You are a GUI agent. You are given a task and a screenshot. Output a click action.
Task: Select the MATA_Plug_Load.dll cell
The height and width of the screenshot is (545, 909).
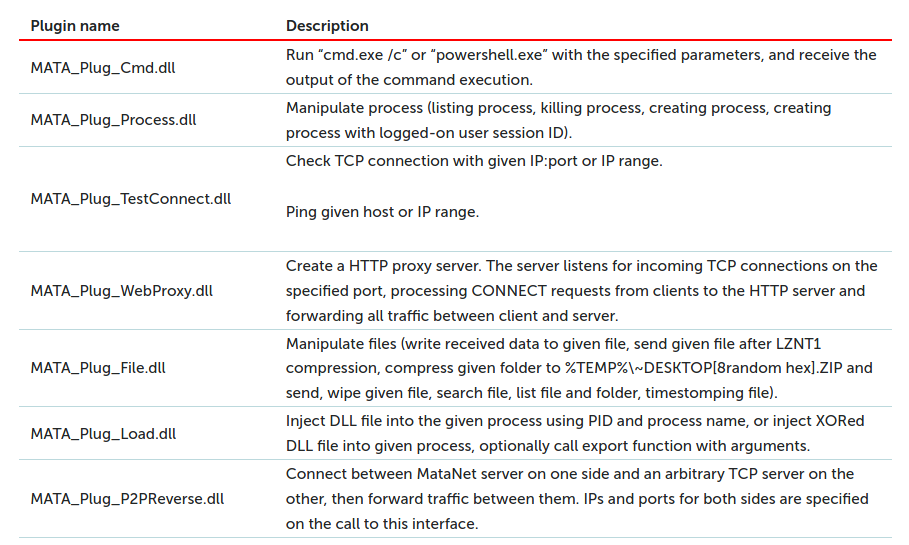(x=103, y=434)
